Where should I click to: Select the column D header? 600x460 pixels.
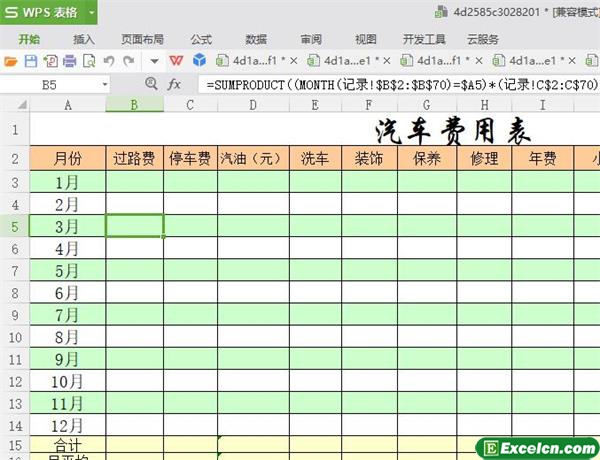(252, 105)
